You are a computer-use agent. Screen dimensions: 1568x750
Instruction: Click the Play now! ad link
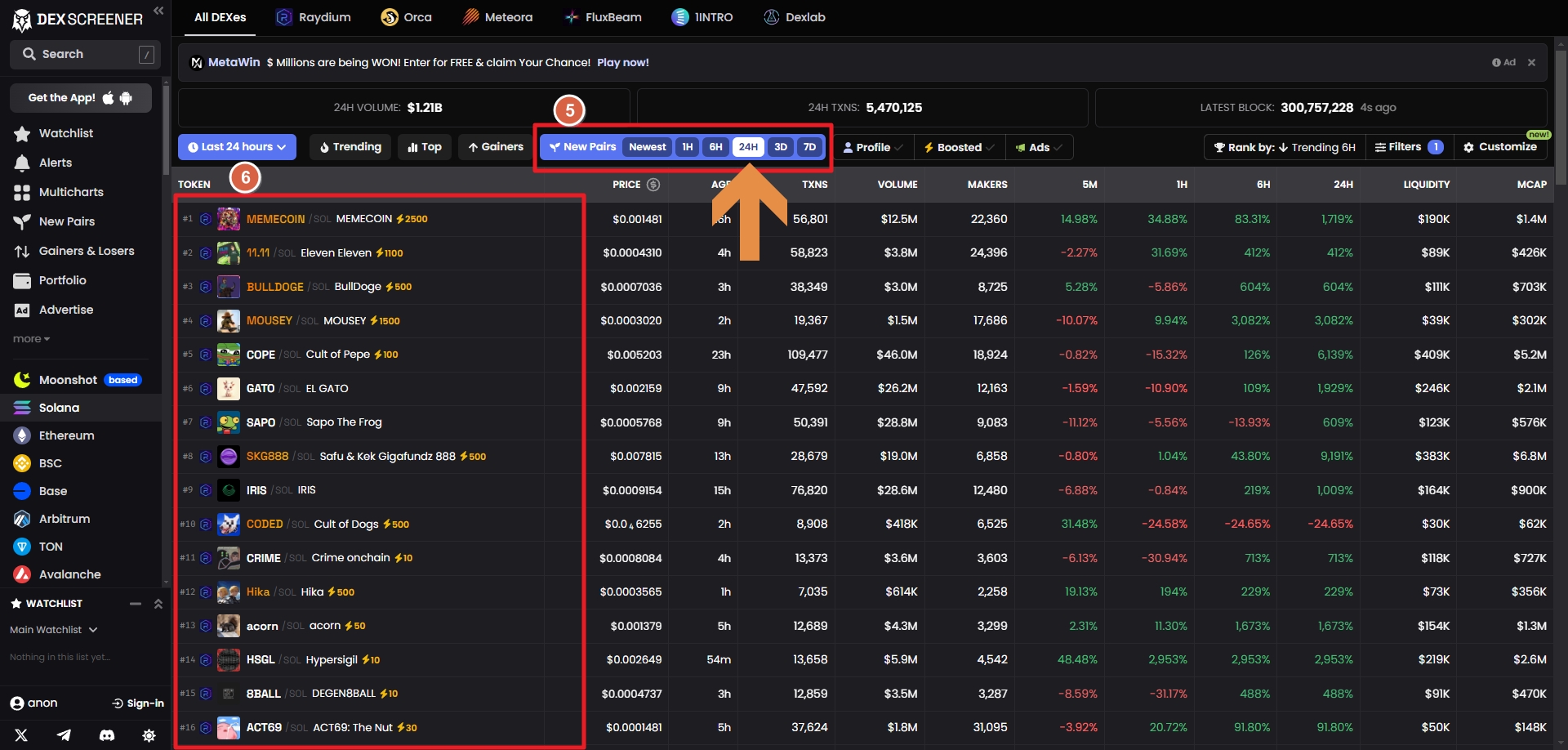point(623,62)
